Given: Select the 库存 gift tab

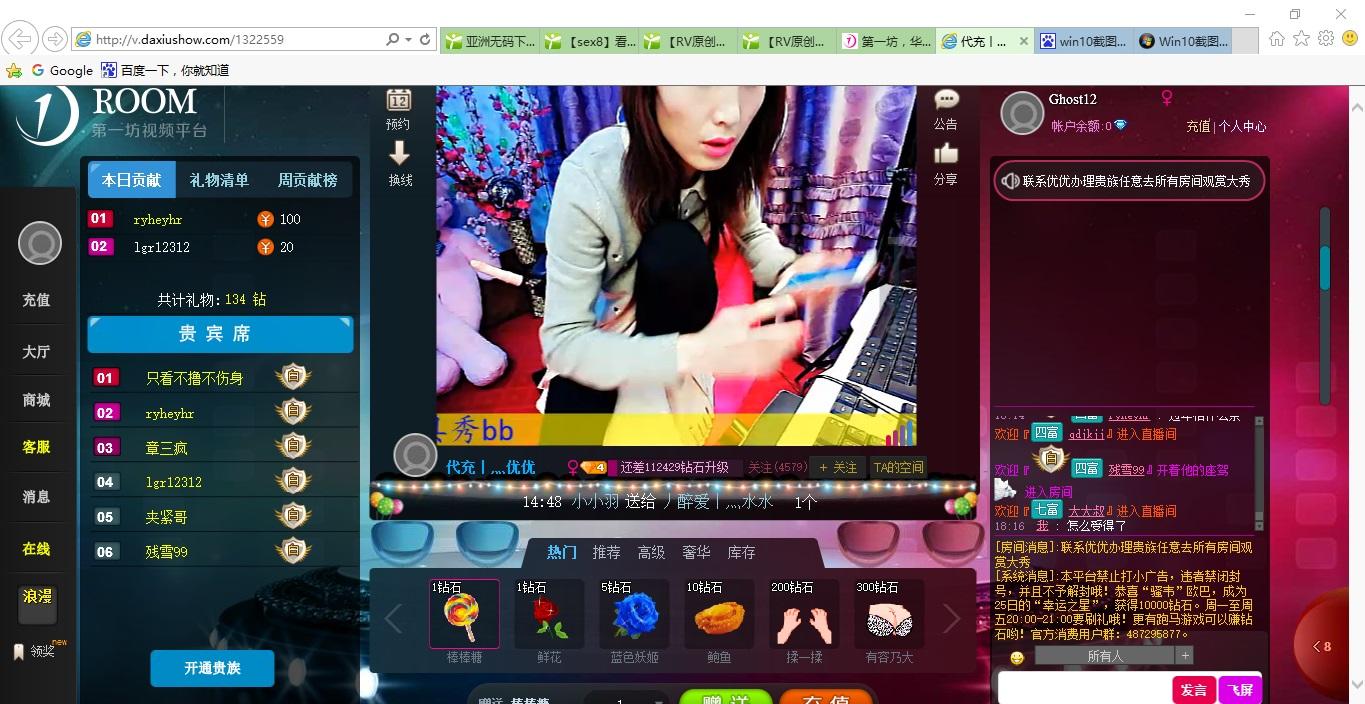Looking at the screenshot, I should (741, 552).
